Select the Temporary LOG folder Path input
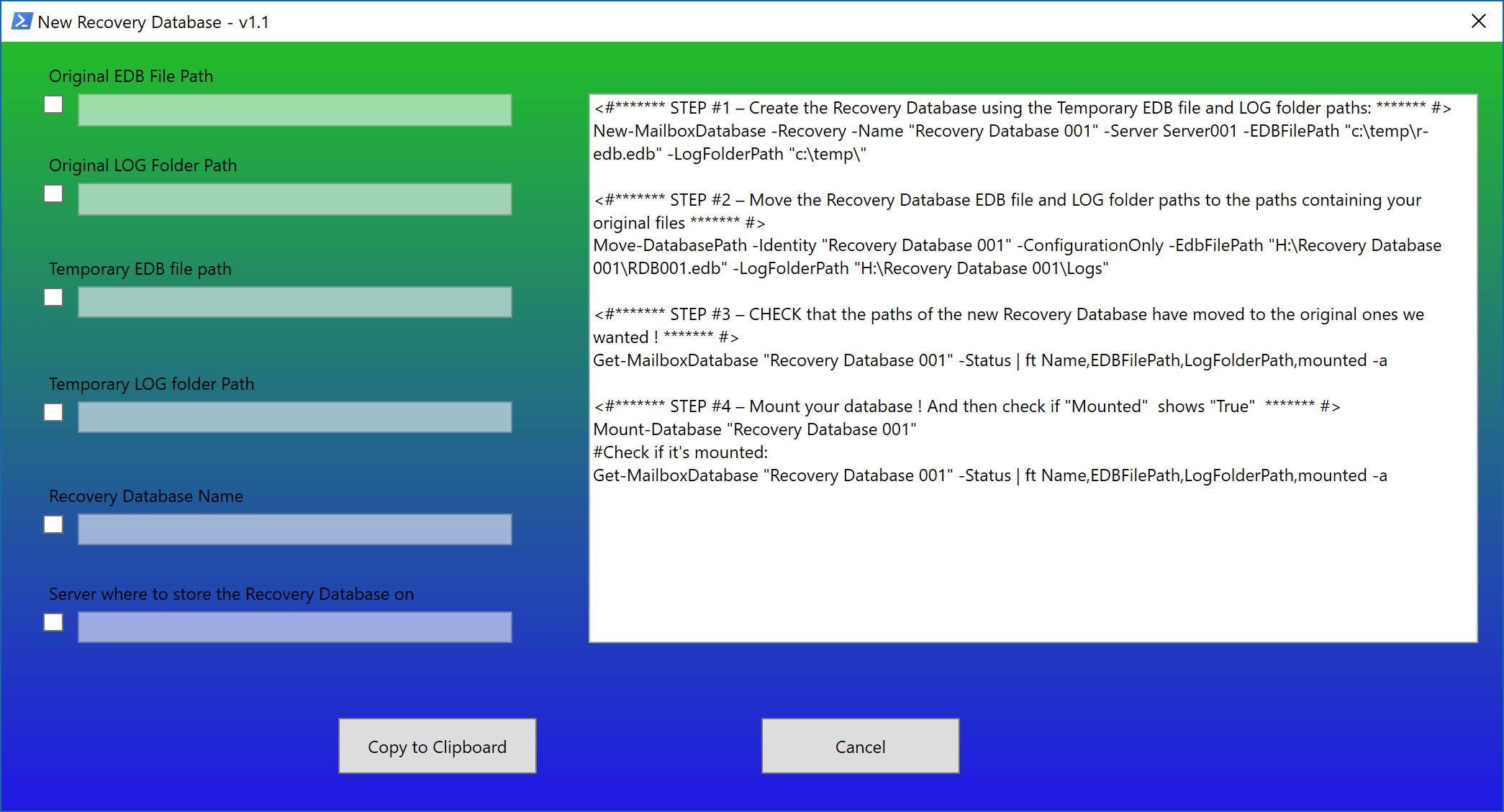This screenshot has height=812, width=1504. 294,417
